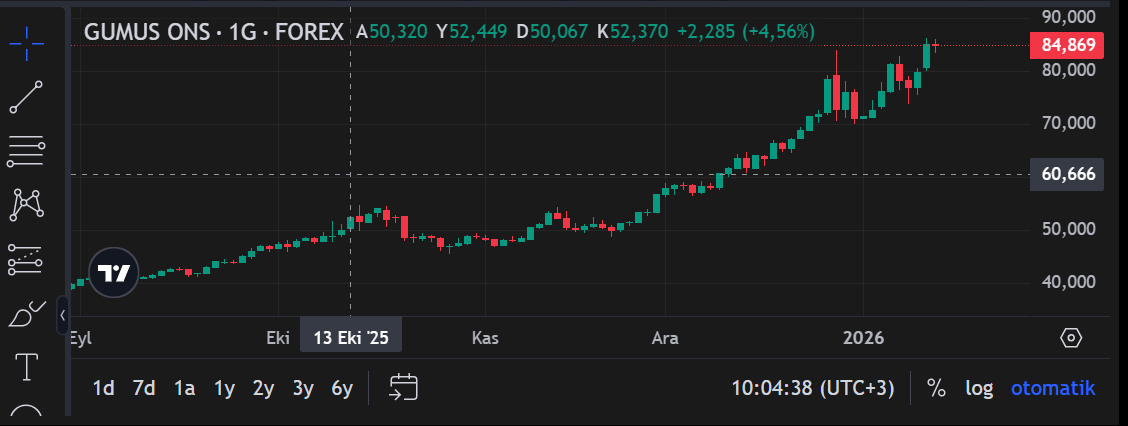Screen dimensions: 1128x426
Task: Set the chart range to 6y
Action: point(342,388)
